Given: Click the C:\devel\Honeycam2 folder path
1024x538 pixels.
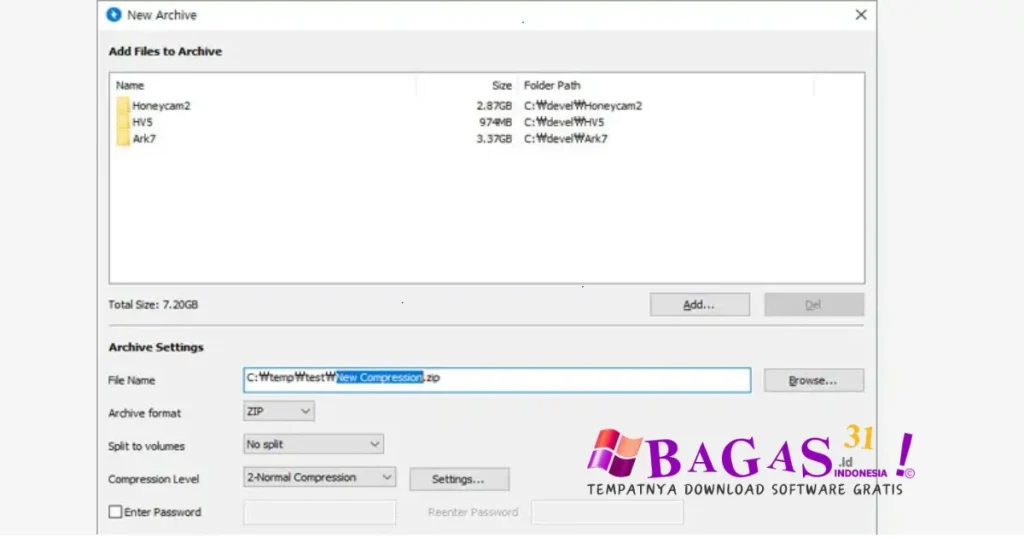Looking at the screenshot, I should 583,105.
